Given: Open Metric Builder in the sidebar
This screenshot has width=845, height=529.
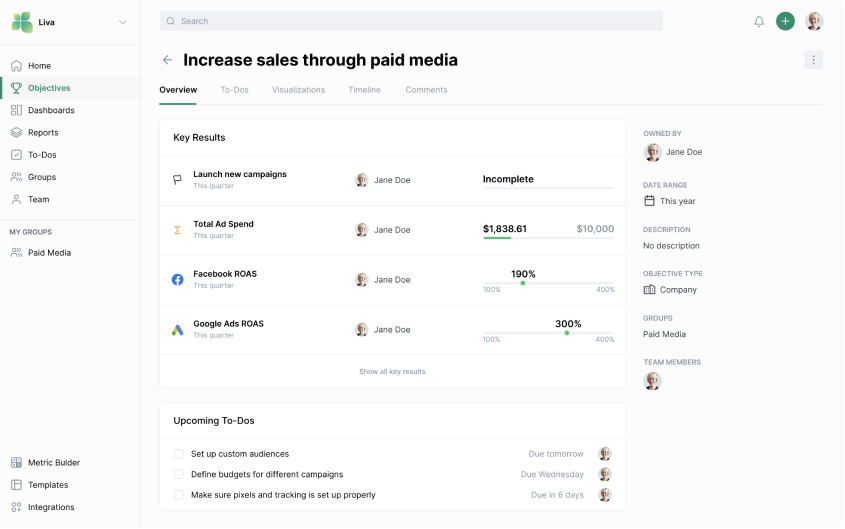Looking at the screenshot, I should (53, 463).
